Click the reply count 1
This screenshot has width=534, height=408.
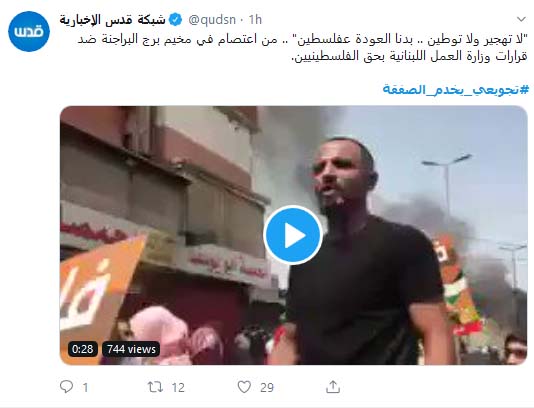point(85,387)
